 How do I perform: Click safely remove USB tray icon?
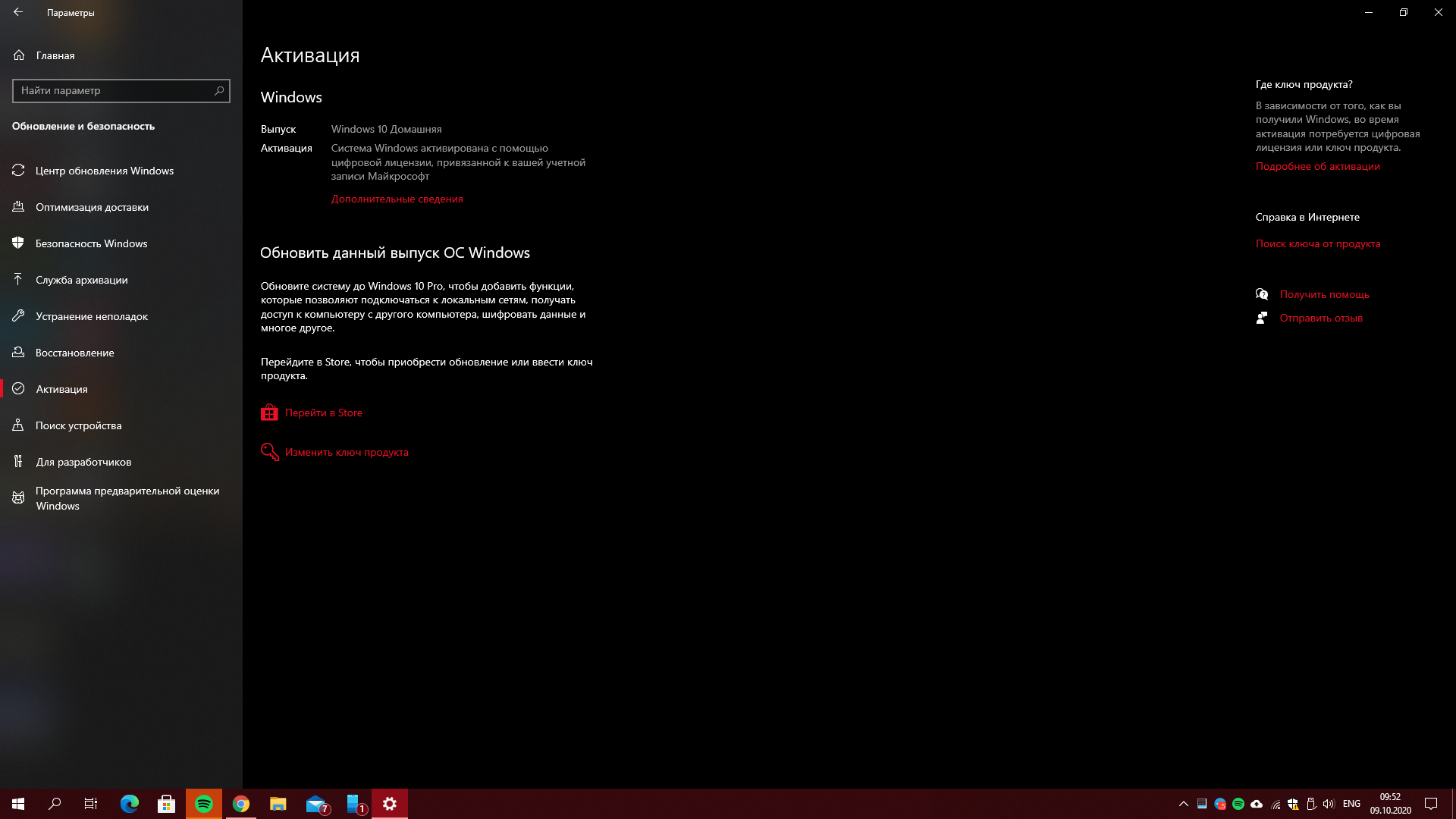pos(1310,804)
